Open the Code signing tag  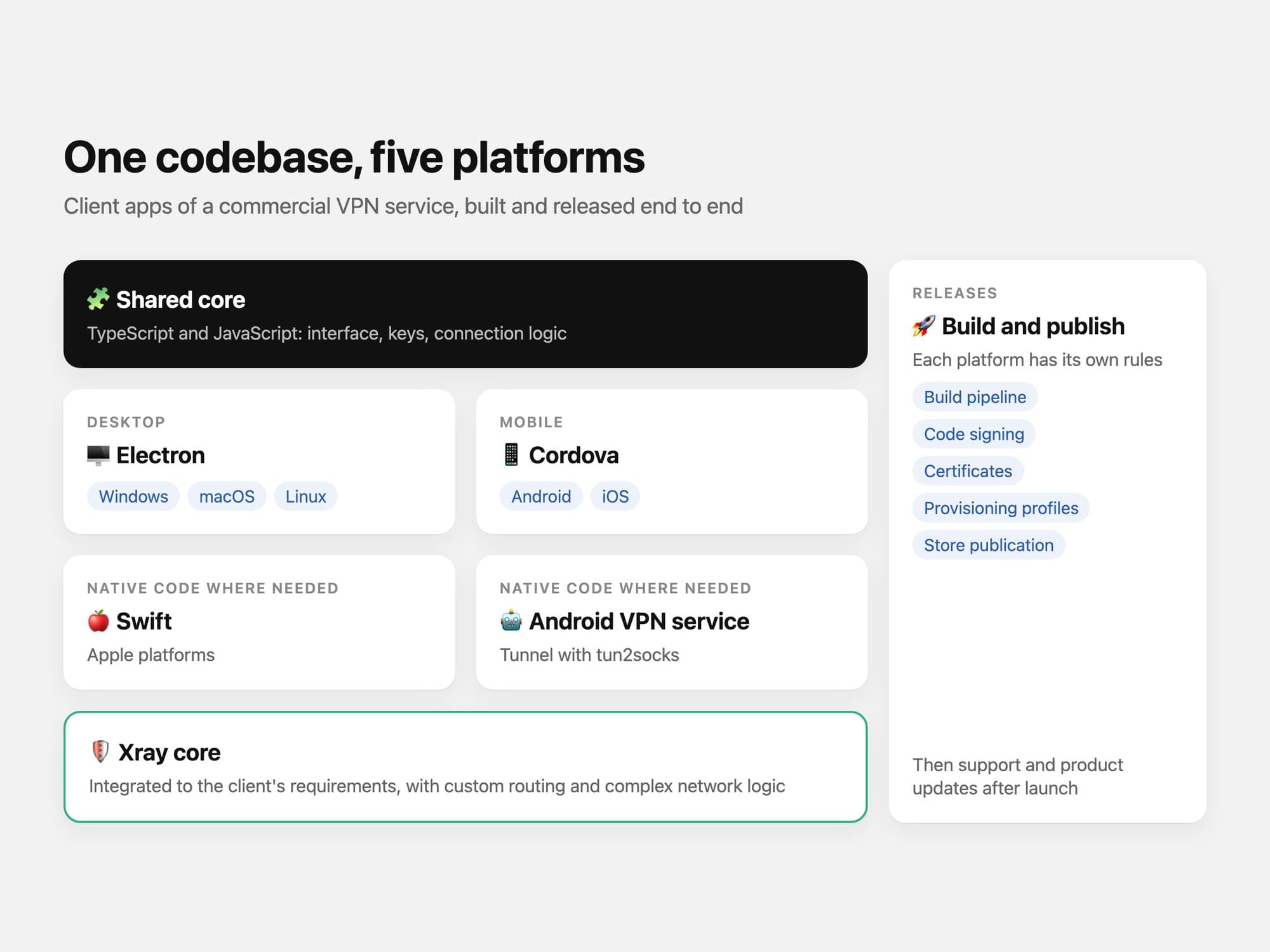pyautogui.click(x=973, y=434)
